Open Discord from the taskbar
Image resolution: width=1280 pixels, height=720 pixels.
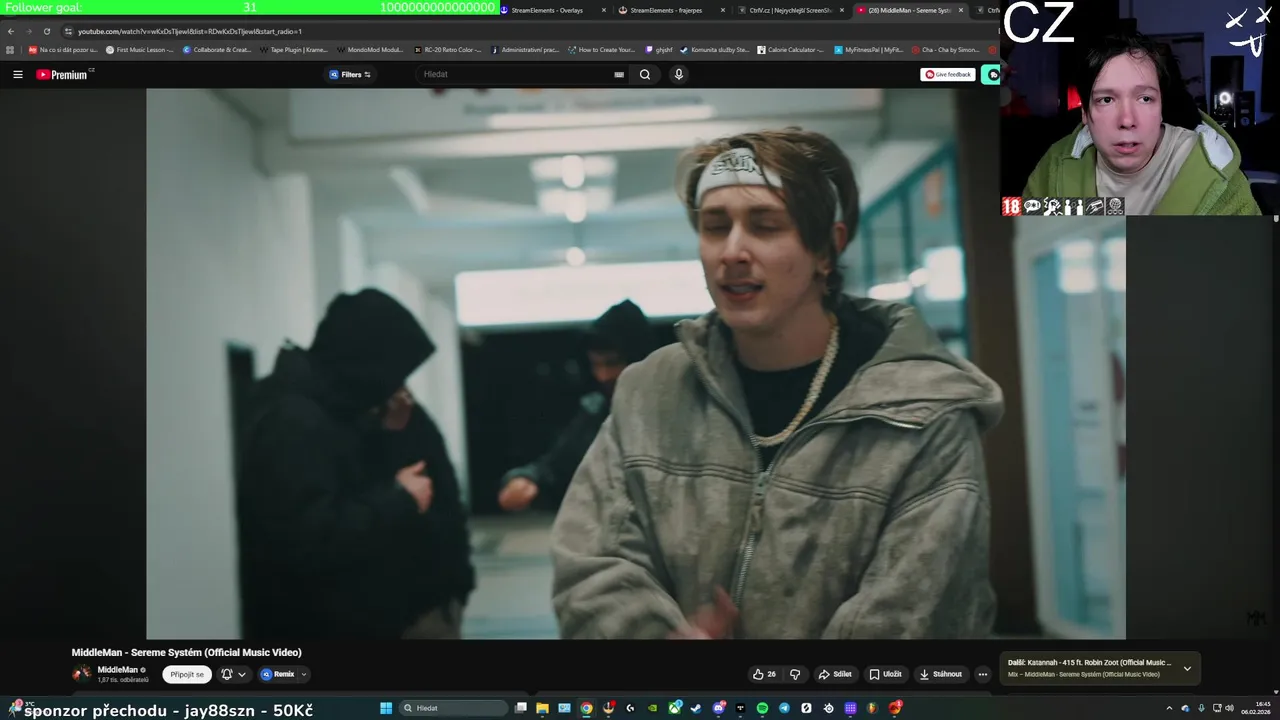pyautogui.click(x=718, y=708)
